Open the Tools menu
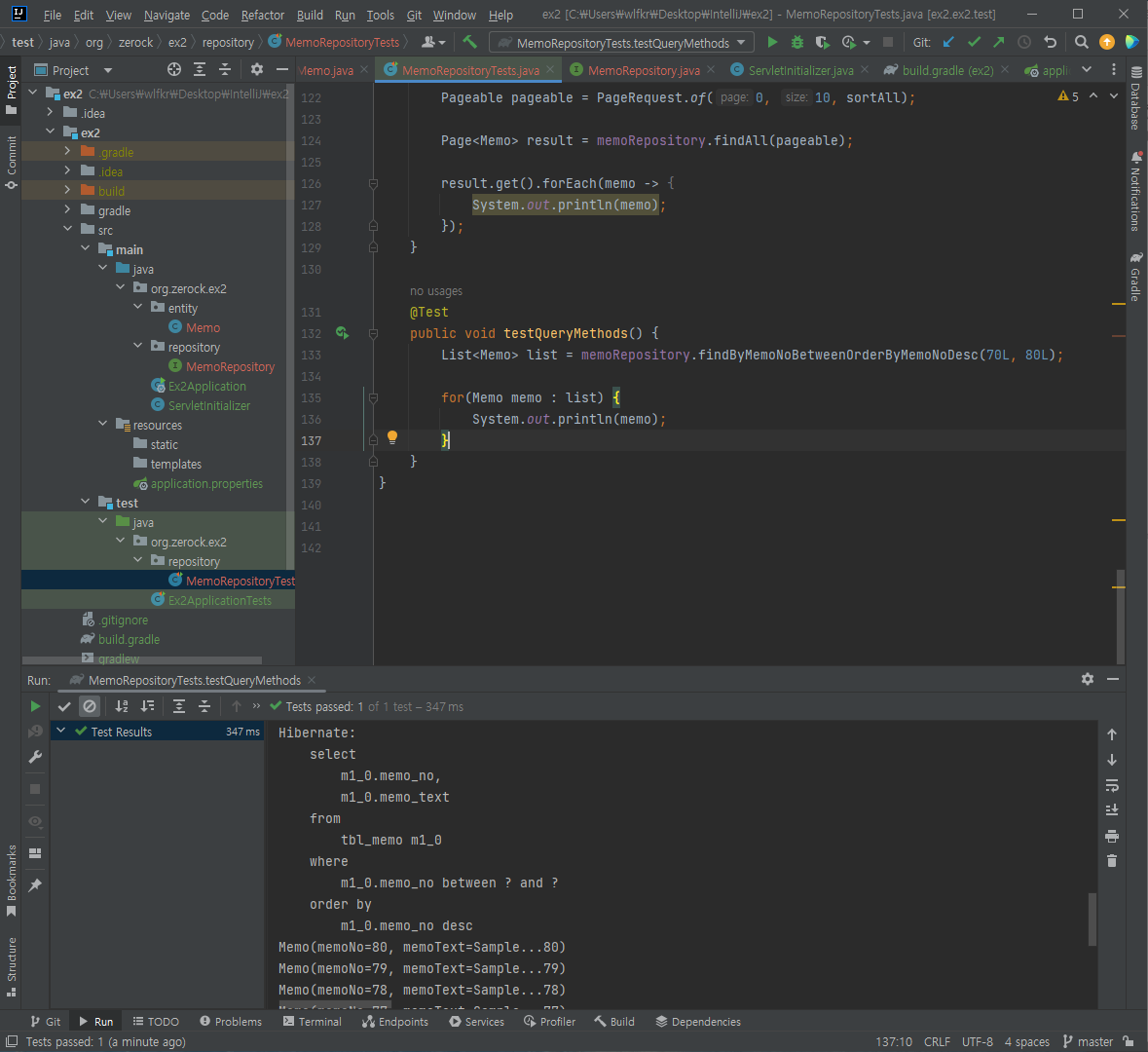This screenshot has height=1052, width=1148. 380,15
